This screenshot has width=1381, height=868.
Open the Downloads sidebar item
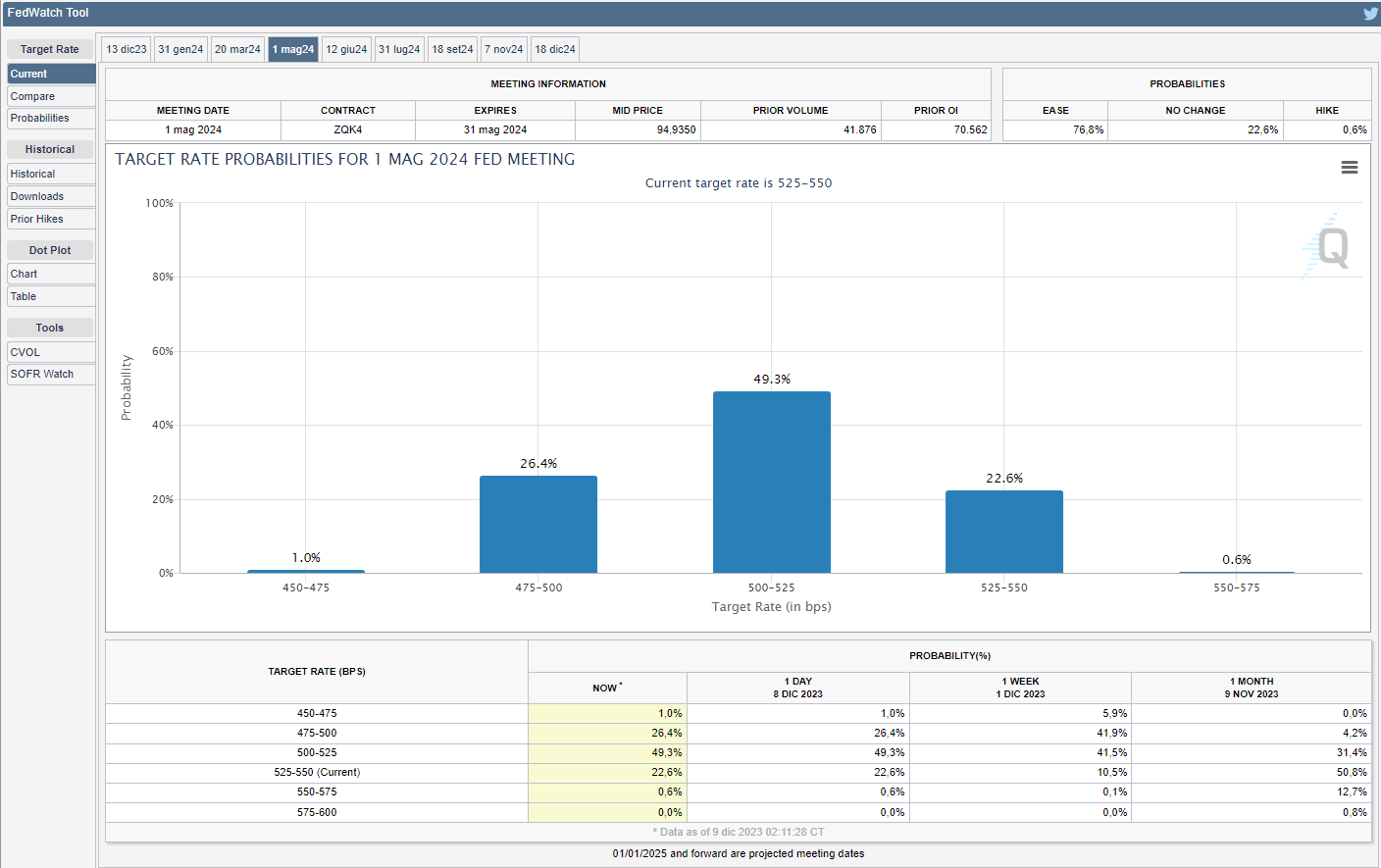pos(51,196)
